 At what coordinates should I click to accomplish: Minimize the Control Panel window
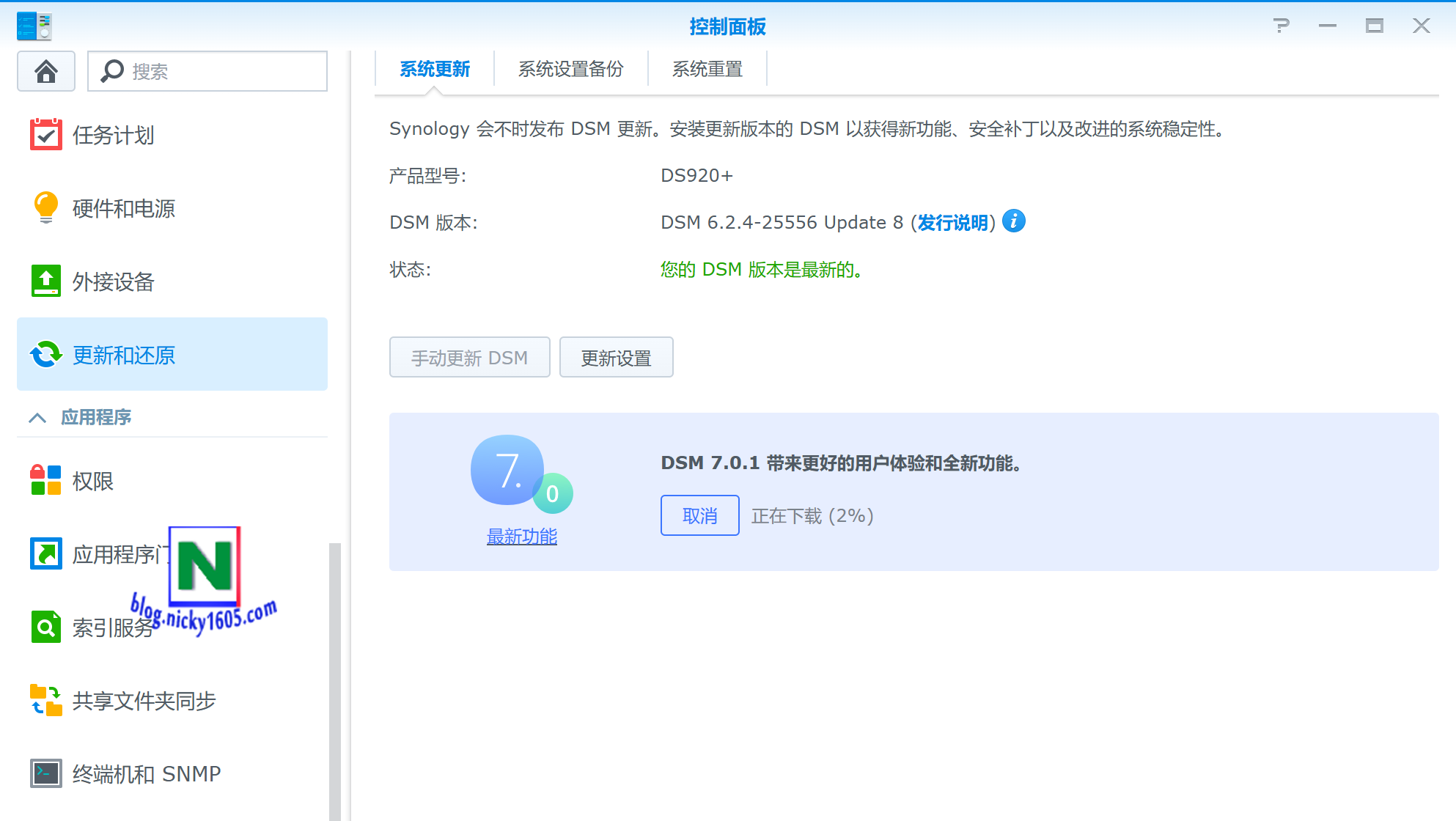(x=1328, y=26)
